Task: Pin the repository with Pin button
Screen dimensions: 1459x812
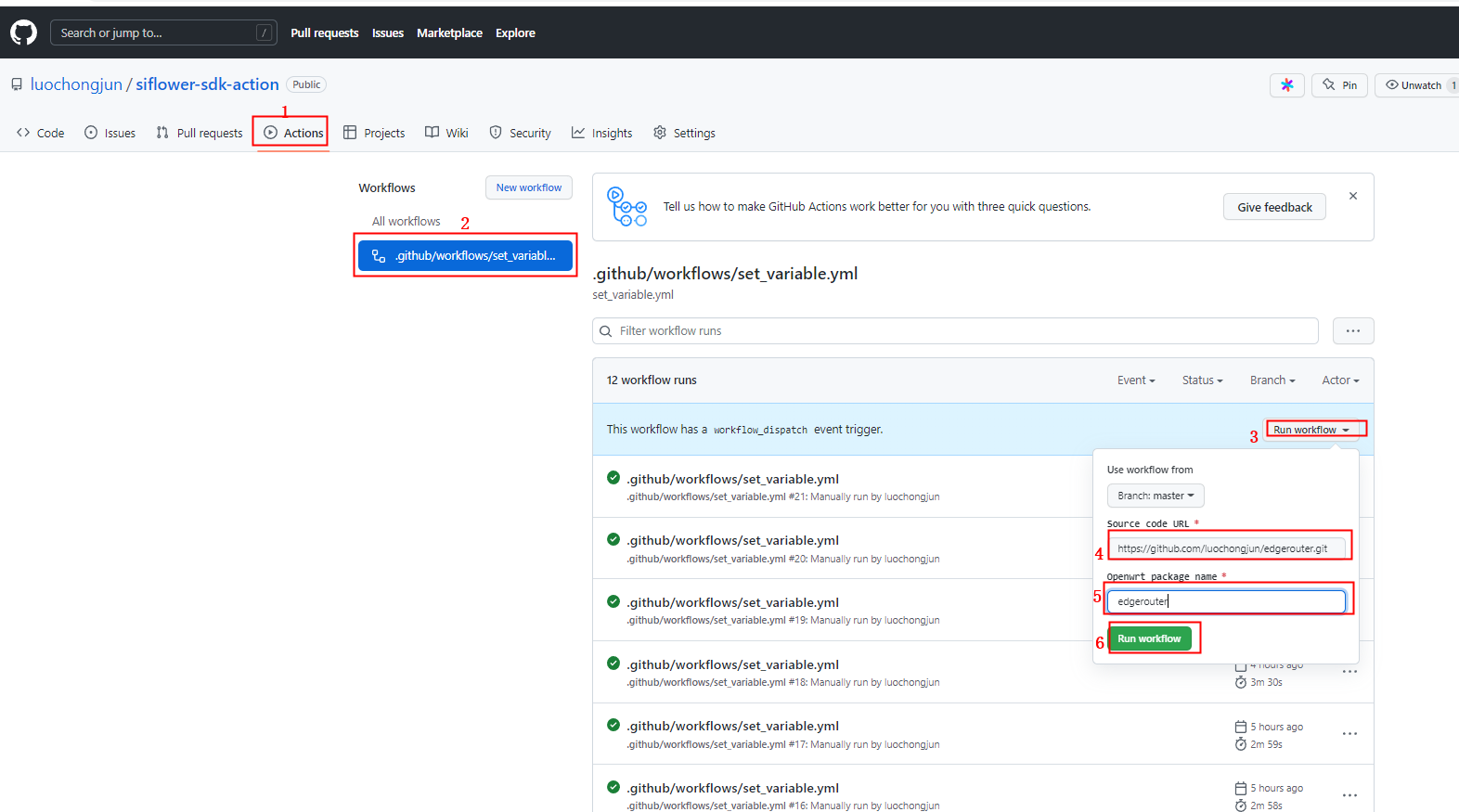Action: 1339,85
